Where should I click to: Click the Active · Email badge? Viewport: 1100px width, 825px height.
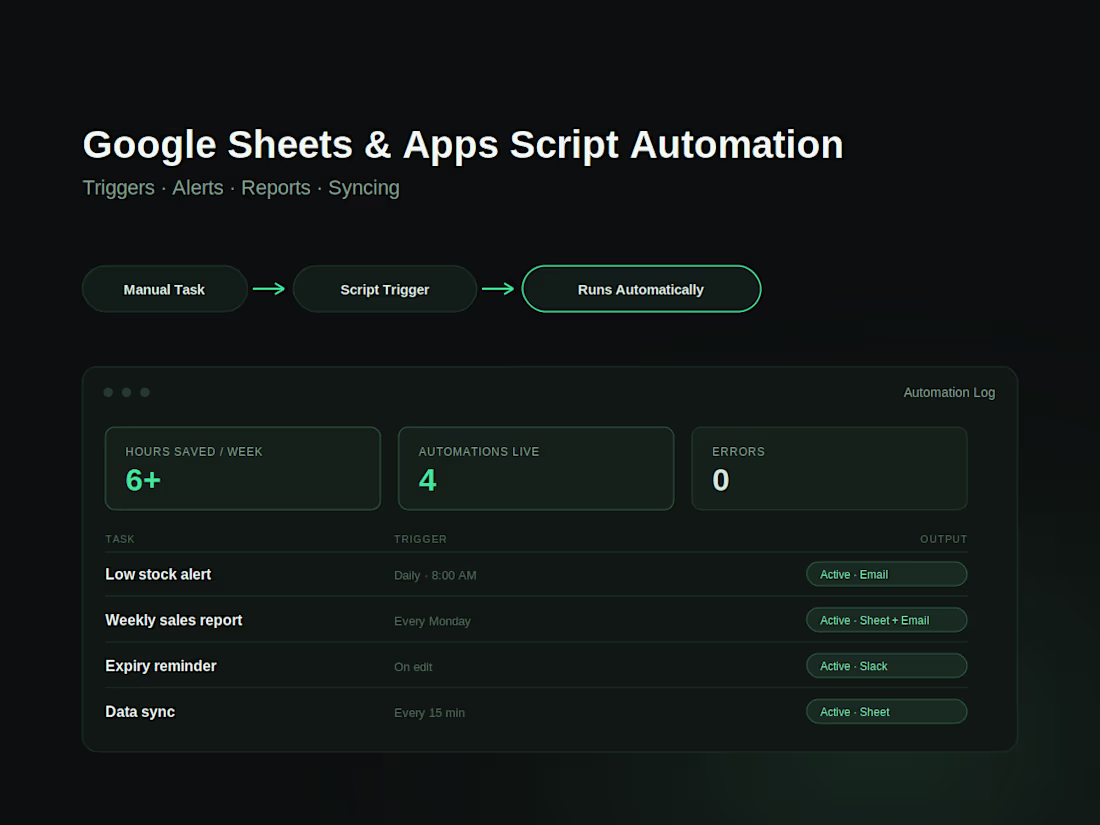[887, 575]
